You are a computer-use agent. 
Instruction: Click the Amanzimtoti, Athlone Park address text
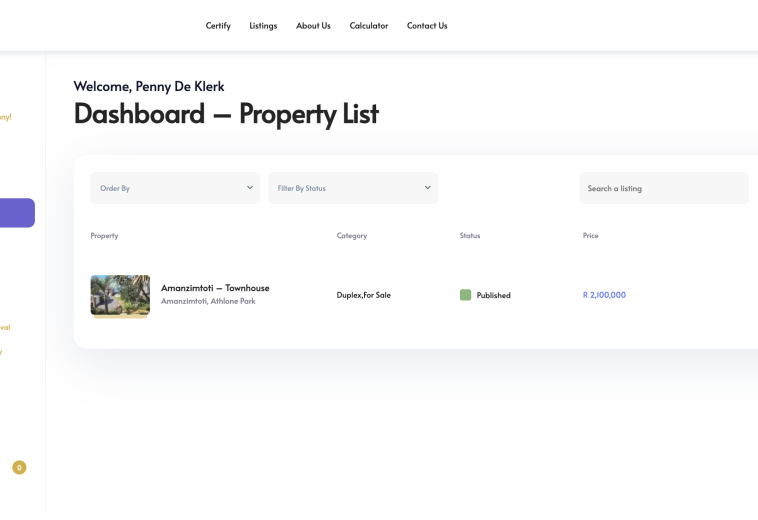208,301
